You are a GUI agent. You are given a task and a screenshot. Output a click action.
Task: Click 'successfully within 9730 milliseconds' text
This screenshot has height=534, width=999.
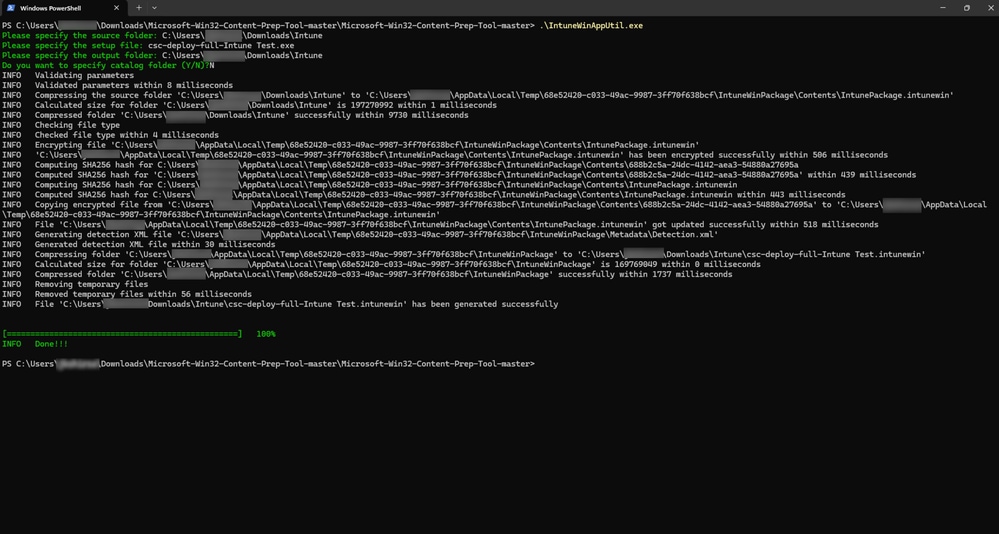381,115
